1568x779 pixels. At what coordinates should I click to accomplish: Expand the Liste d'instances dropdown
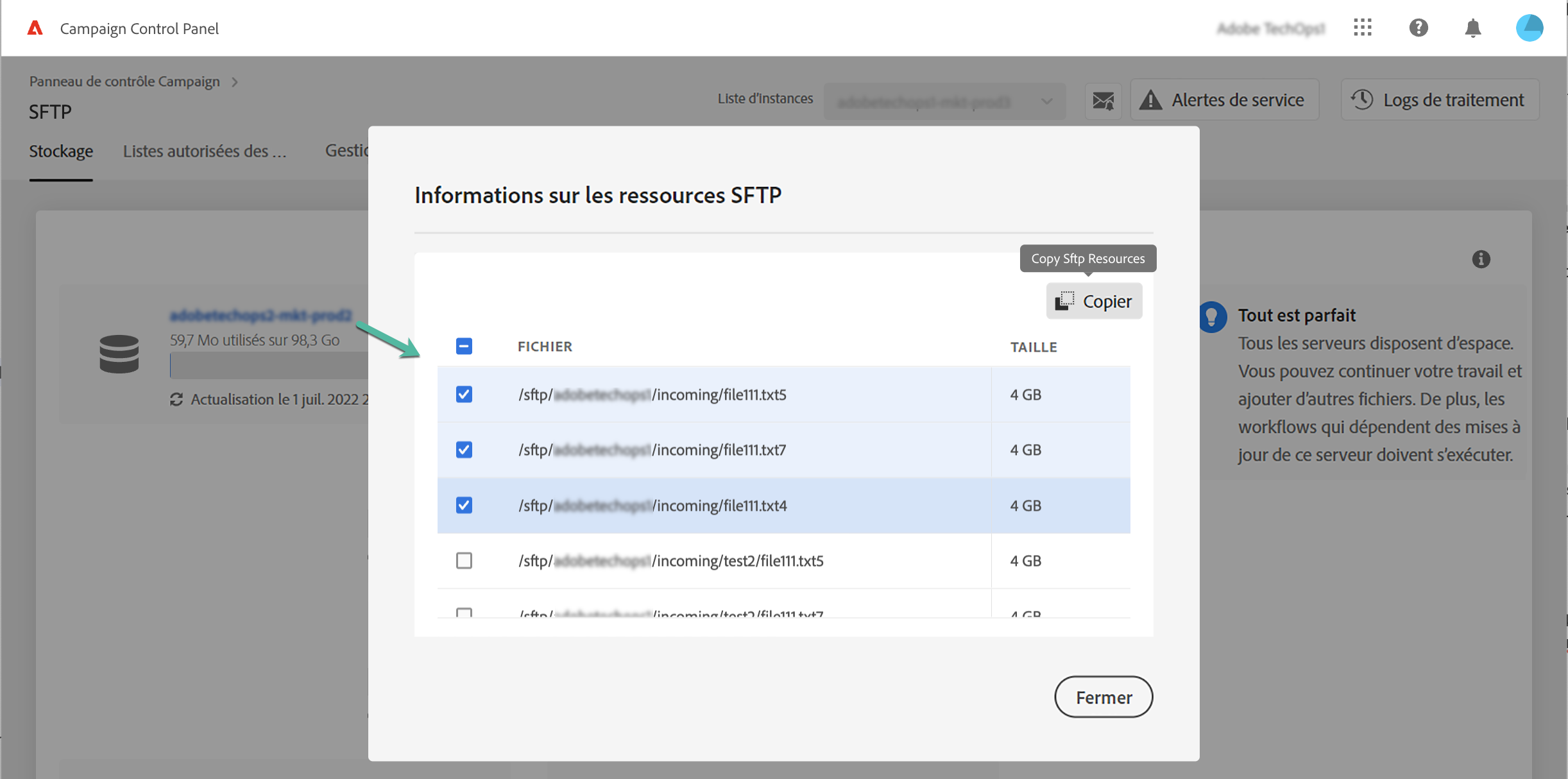point(944,101)
